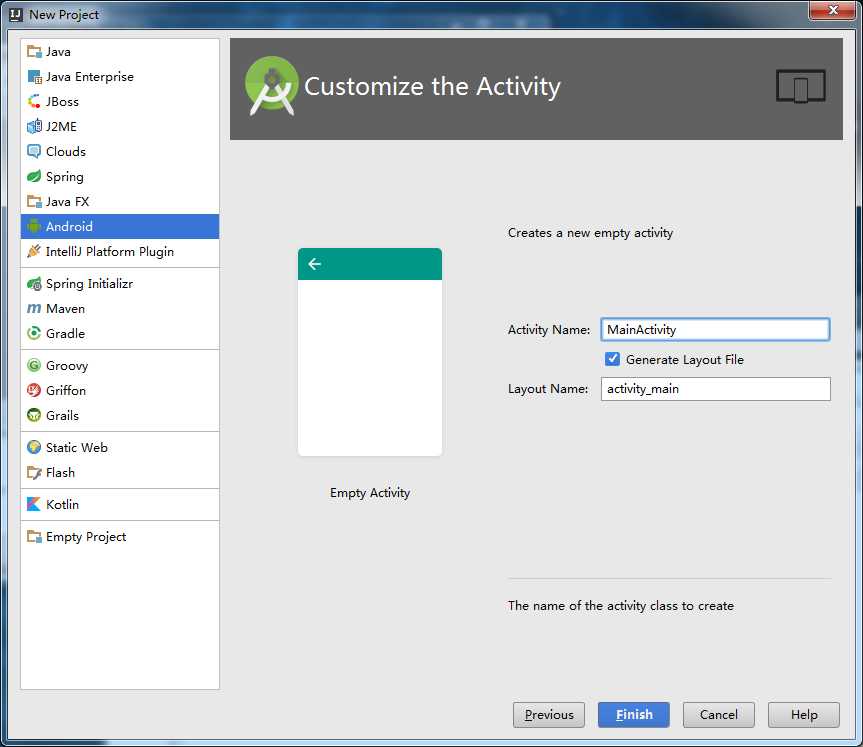Click the Finish button
The height and width of the screenshot is (747, 863).
pos(634,715)
